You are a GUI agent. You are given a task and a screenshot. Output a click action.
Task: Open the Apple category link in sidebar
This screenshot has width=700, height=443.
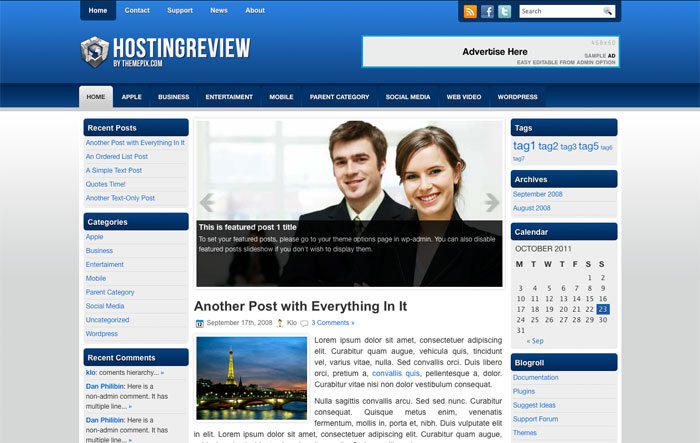pyautogui.click(x=94, y=237)
